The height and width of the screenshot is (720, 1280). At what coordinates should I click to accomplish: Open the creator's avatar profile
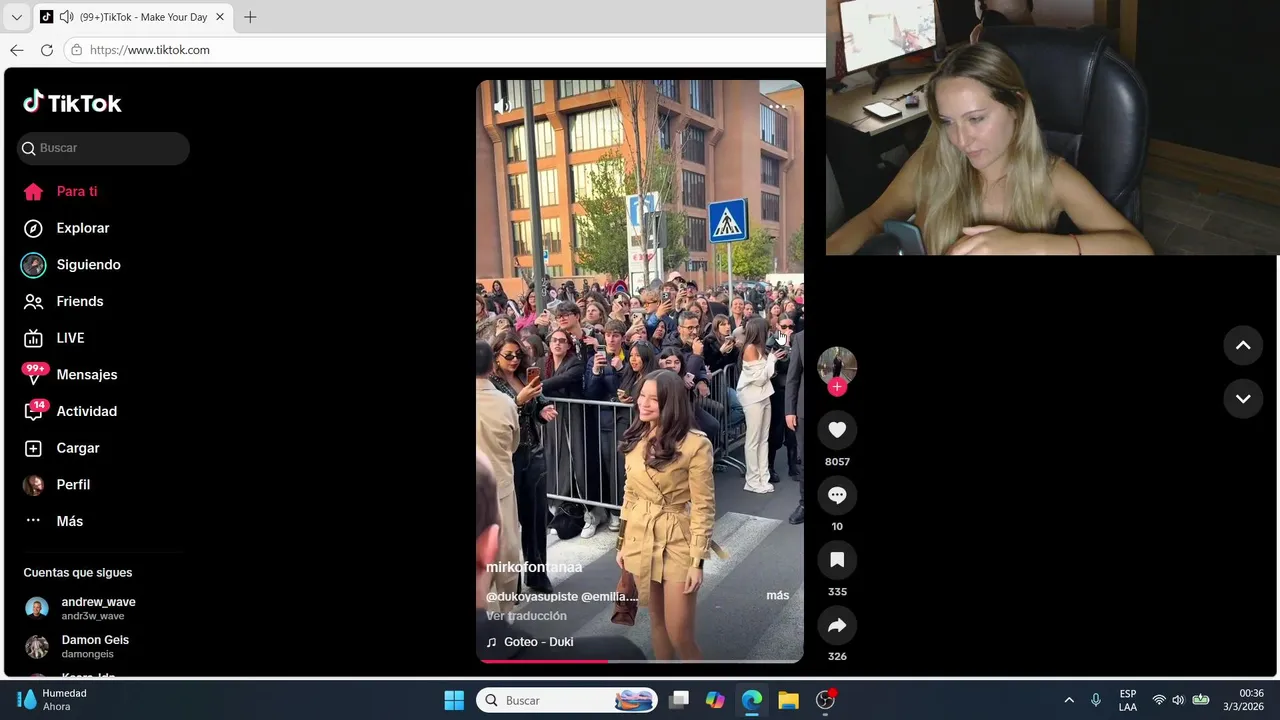coord(837,365)
